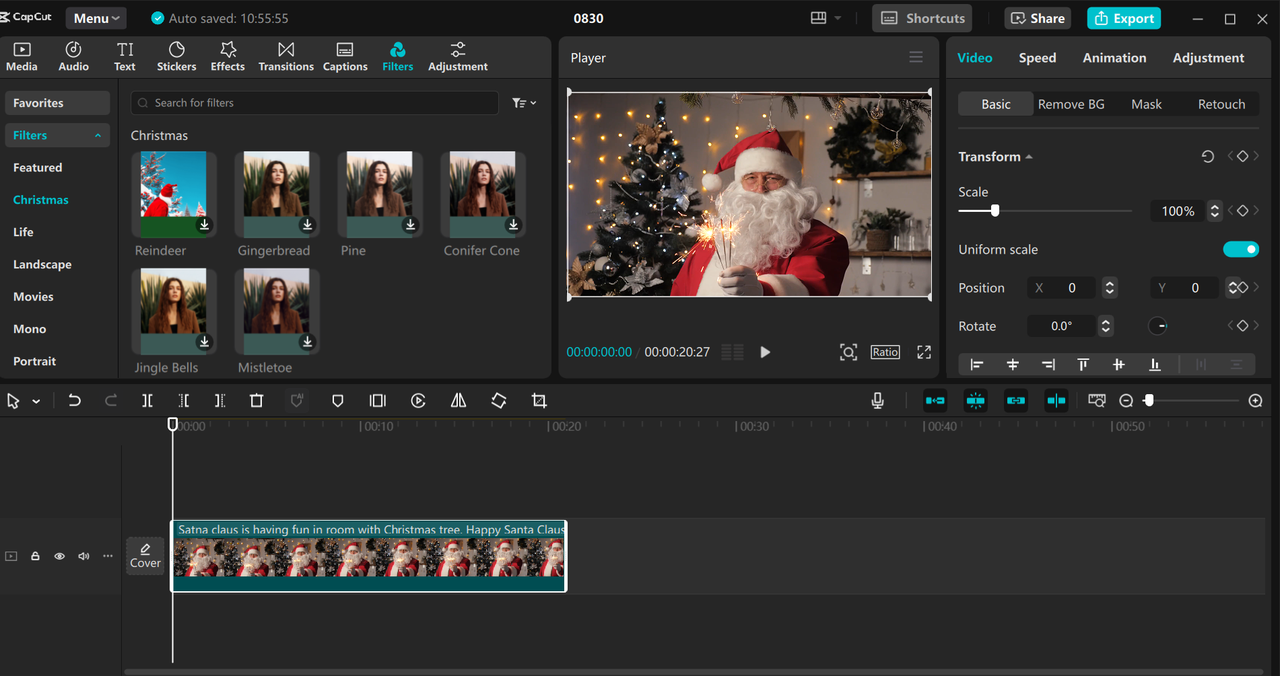The height and width of the screenshot is (676, 1280).
Task: Open the Effects panel
Action: [x=227, y=56]
